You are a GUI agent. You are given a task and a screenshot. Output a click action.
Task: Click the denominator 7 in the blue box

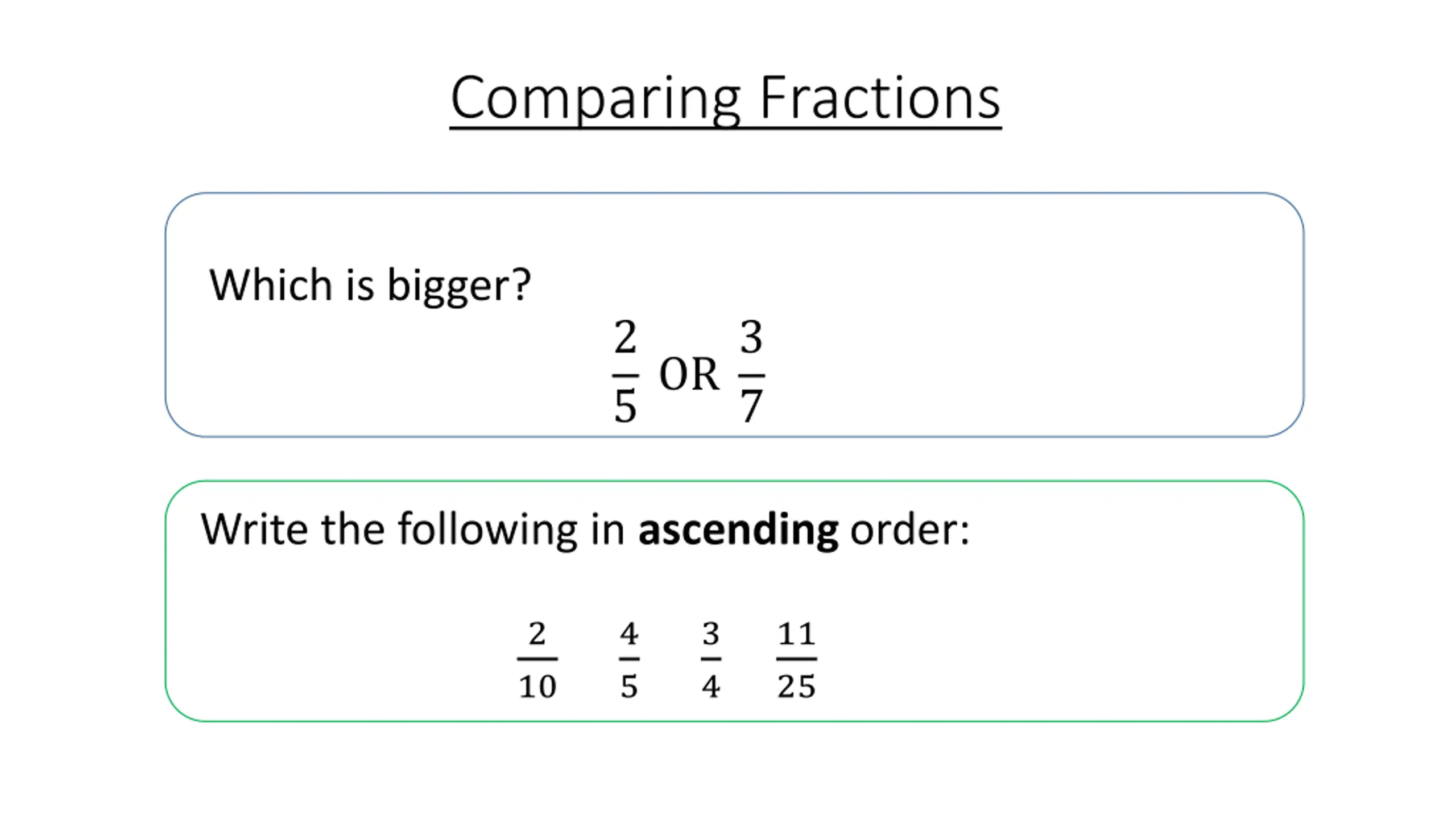(x=751, y=406)
